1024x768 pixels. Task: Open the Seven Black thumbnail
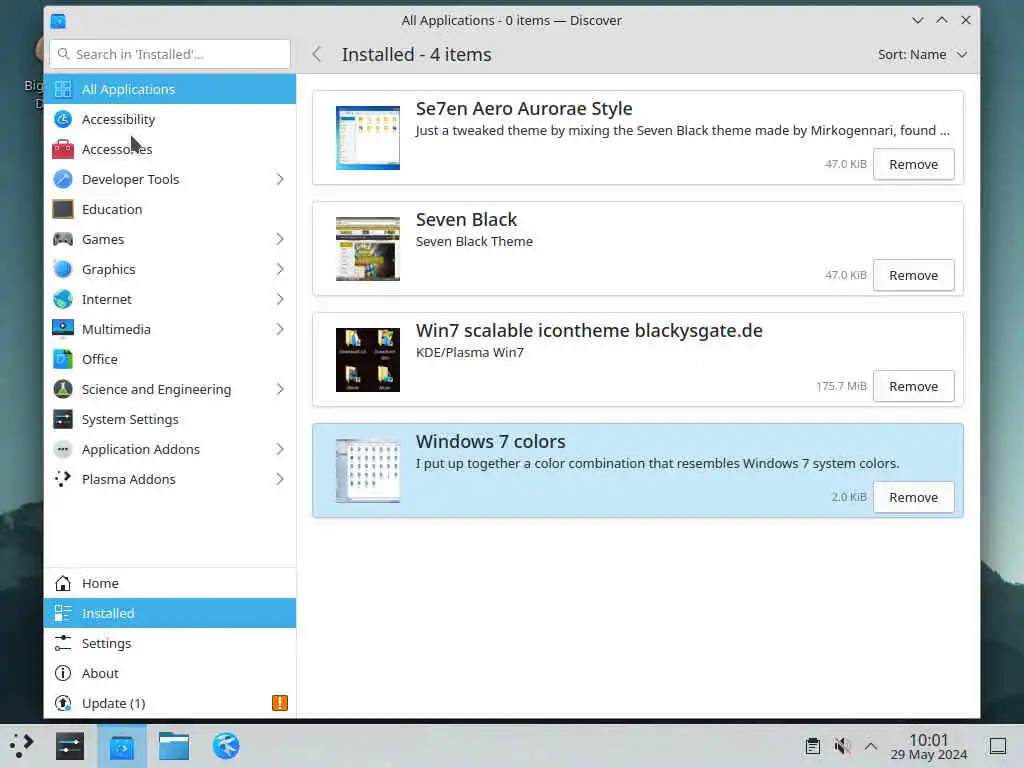pos(368,249)
